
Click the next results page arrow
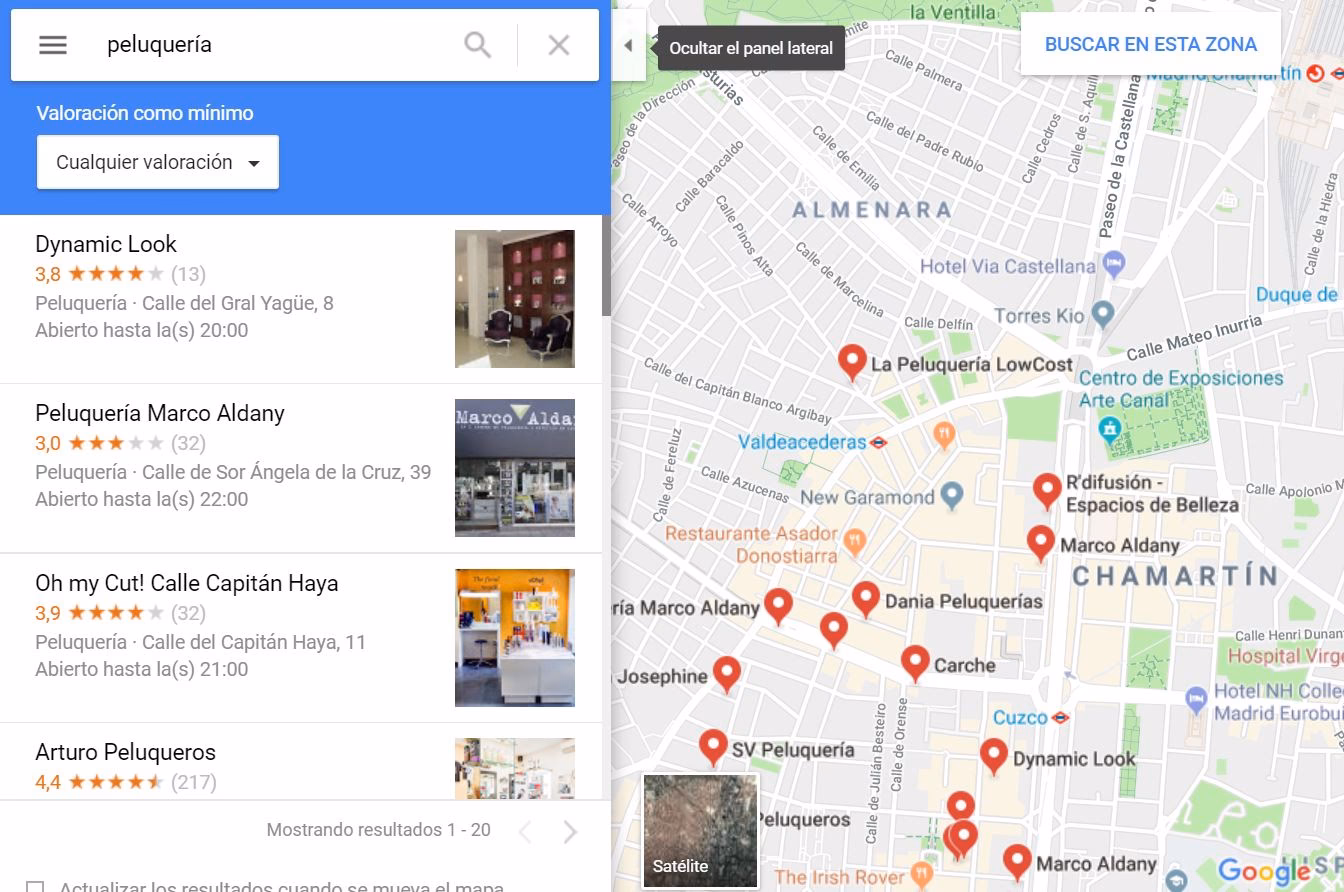tap(569, 830)
